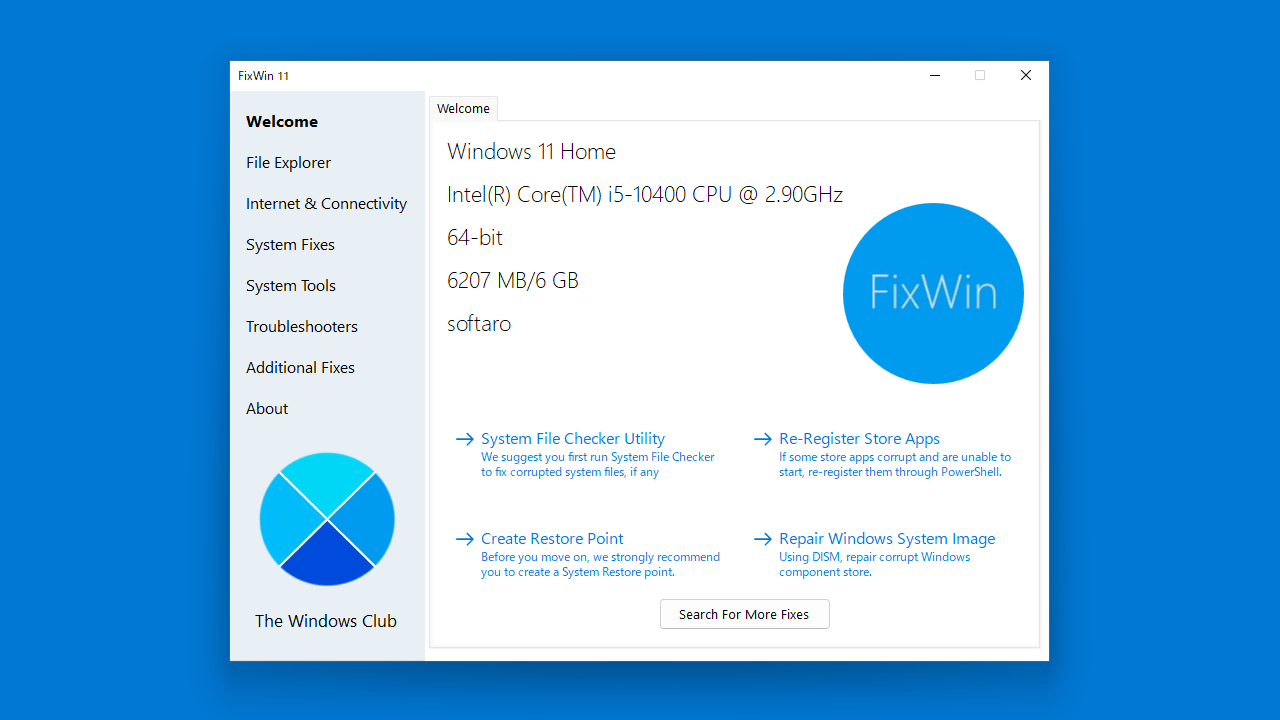Click the System Restore point recommendation text
The width and height of the screenshot is (1280, 720).
600,564
